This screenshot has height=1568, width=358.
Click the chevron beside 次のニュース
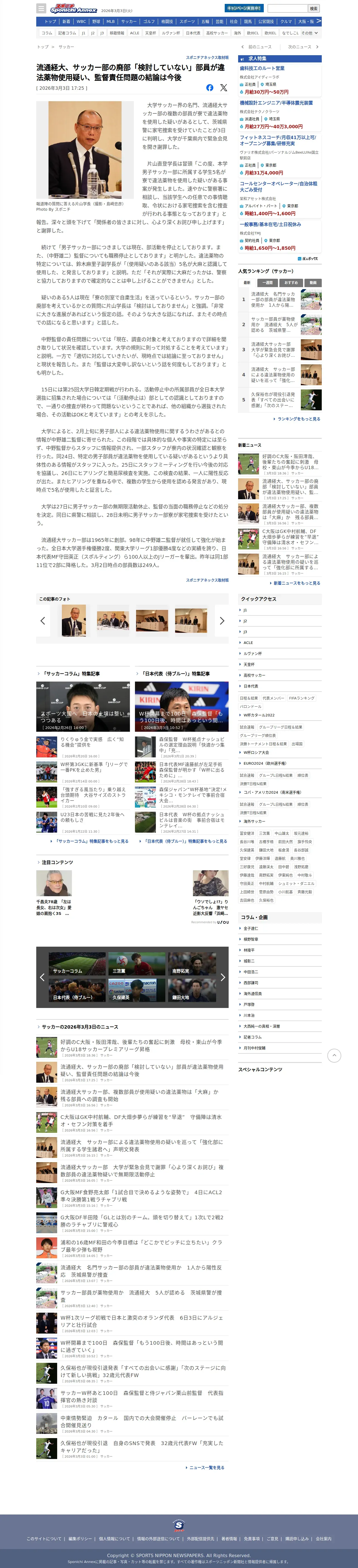click(317, 47)
